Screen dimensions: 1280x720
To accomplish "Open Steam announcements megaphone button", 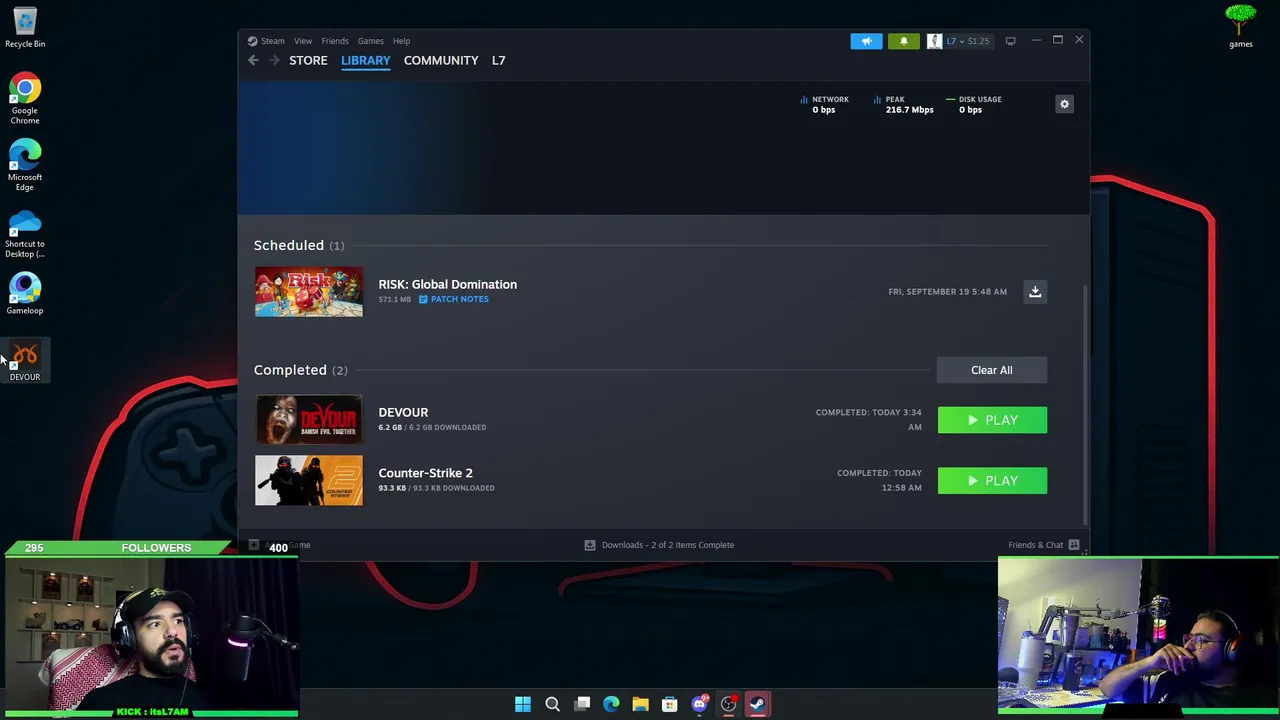I will click(866, 41).
